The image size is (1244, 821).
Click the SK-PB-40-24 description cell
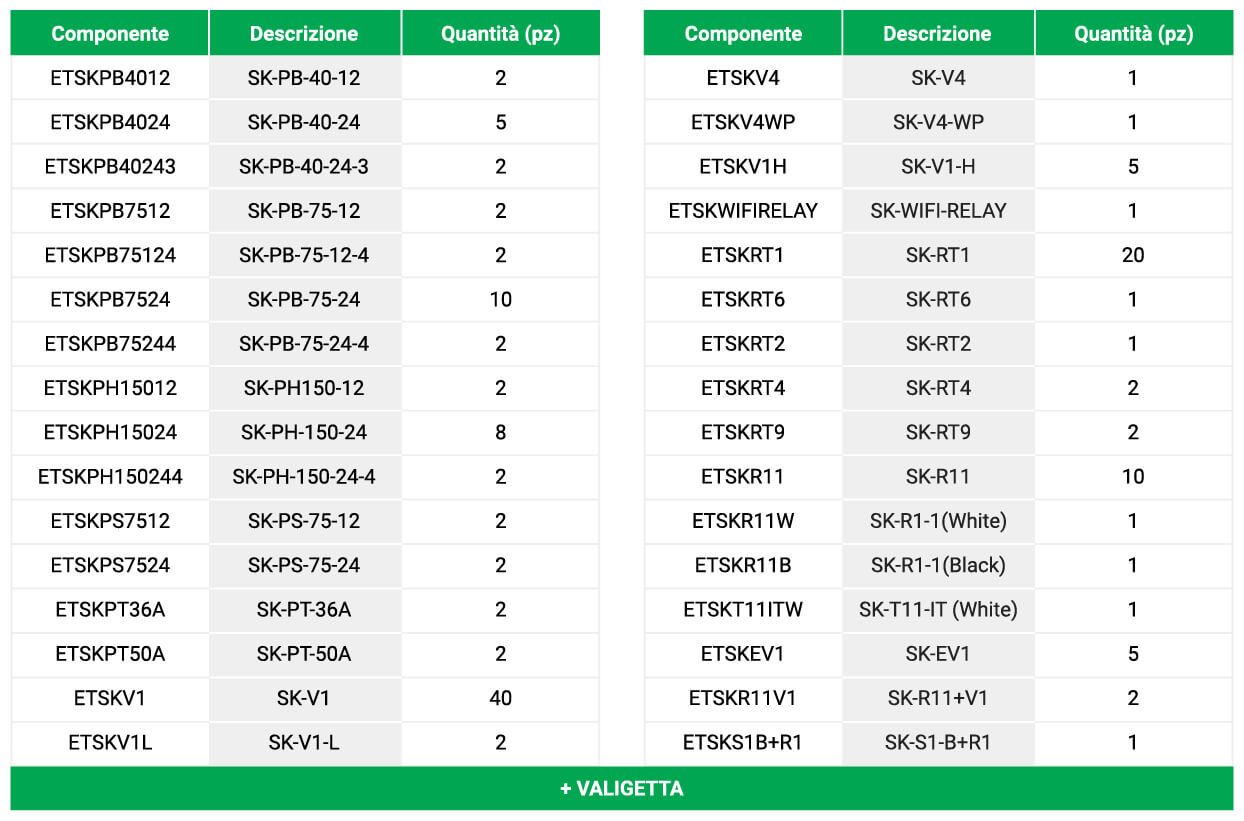pos(304,122)
